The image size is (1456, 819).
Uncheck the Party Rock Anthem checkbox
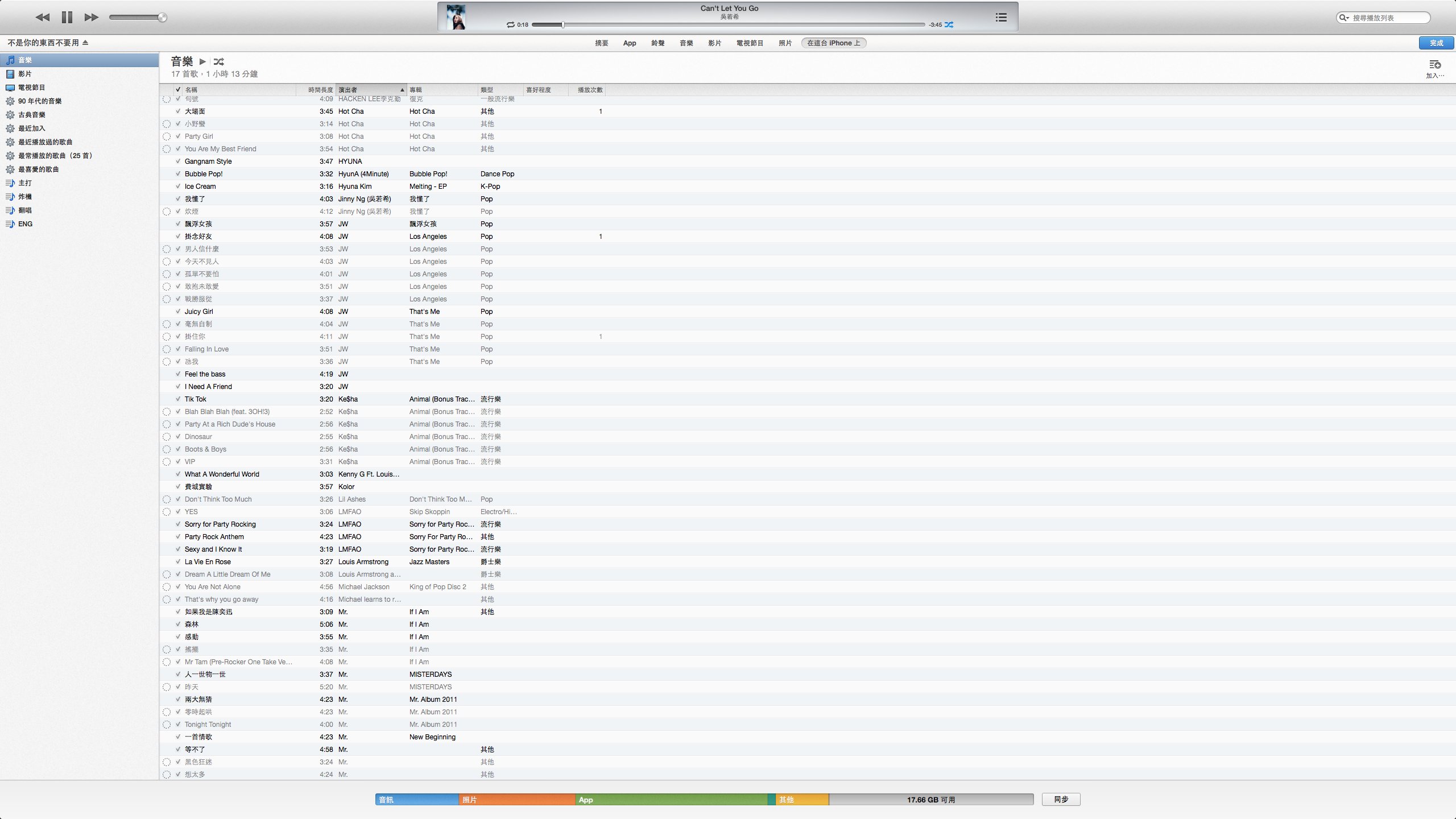pos(178,537)
